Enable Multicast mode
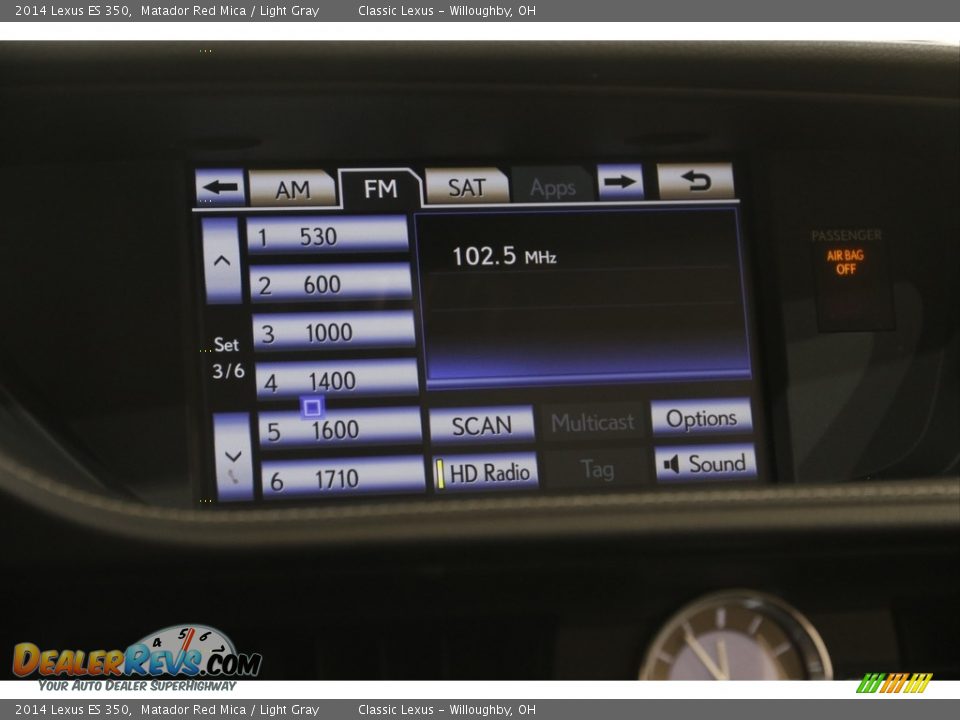The height and width of the screenshot is (720, 960). (594, 422)
